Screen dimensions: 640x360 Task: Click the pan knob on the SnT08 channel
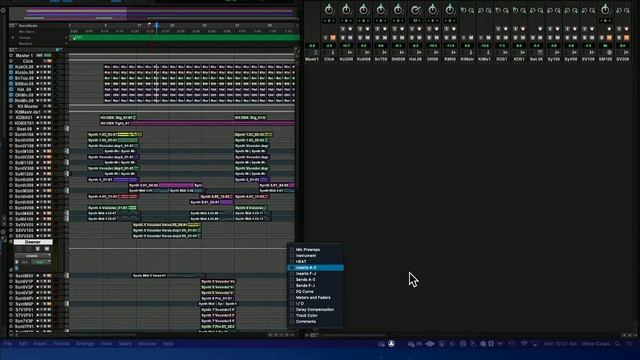380,9
